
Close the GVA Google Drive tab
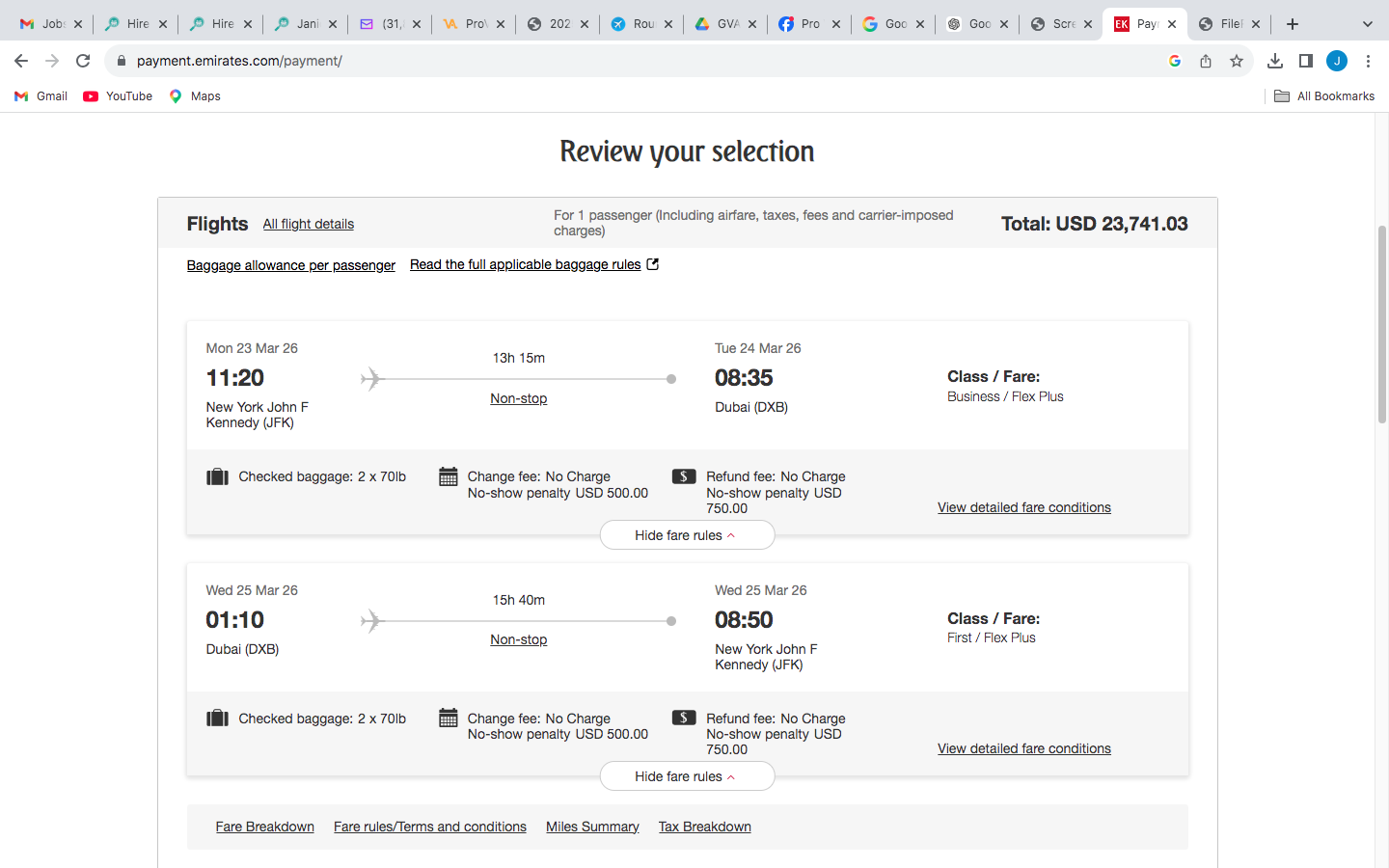[752, 24]
